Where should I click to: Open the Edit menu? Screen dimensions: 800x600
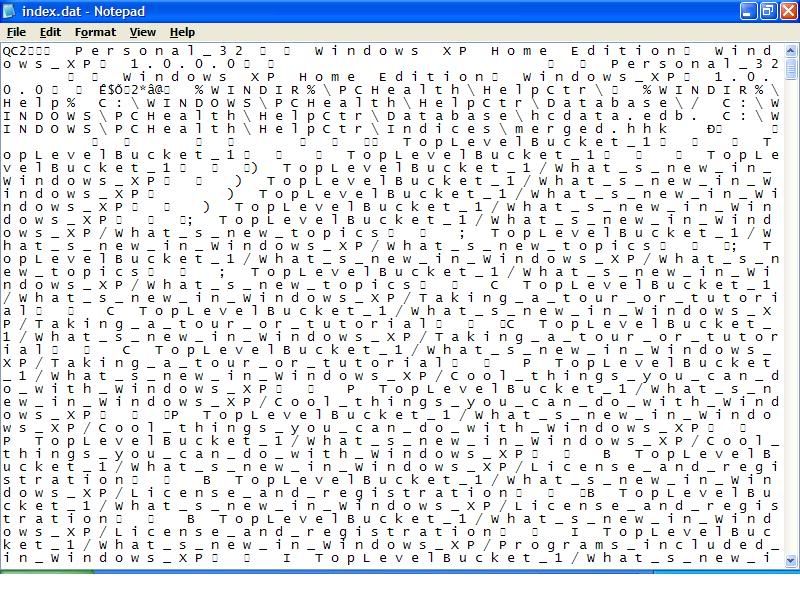pos(50,32)
